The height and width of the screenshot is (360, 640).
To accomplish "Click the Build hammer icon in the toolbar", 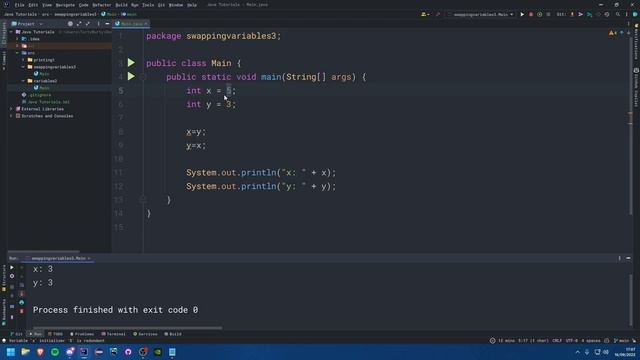I will pyautogui.click(x=438, y=14).
